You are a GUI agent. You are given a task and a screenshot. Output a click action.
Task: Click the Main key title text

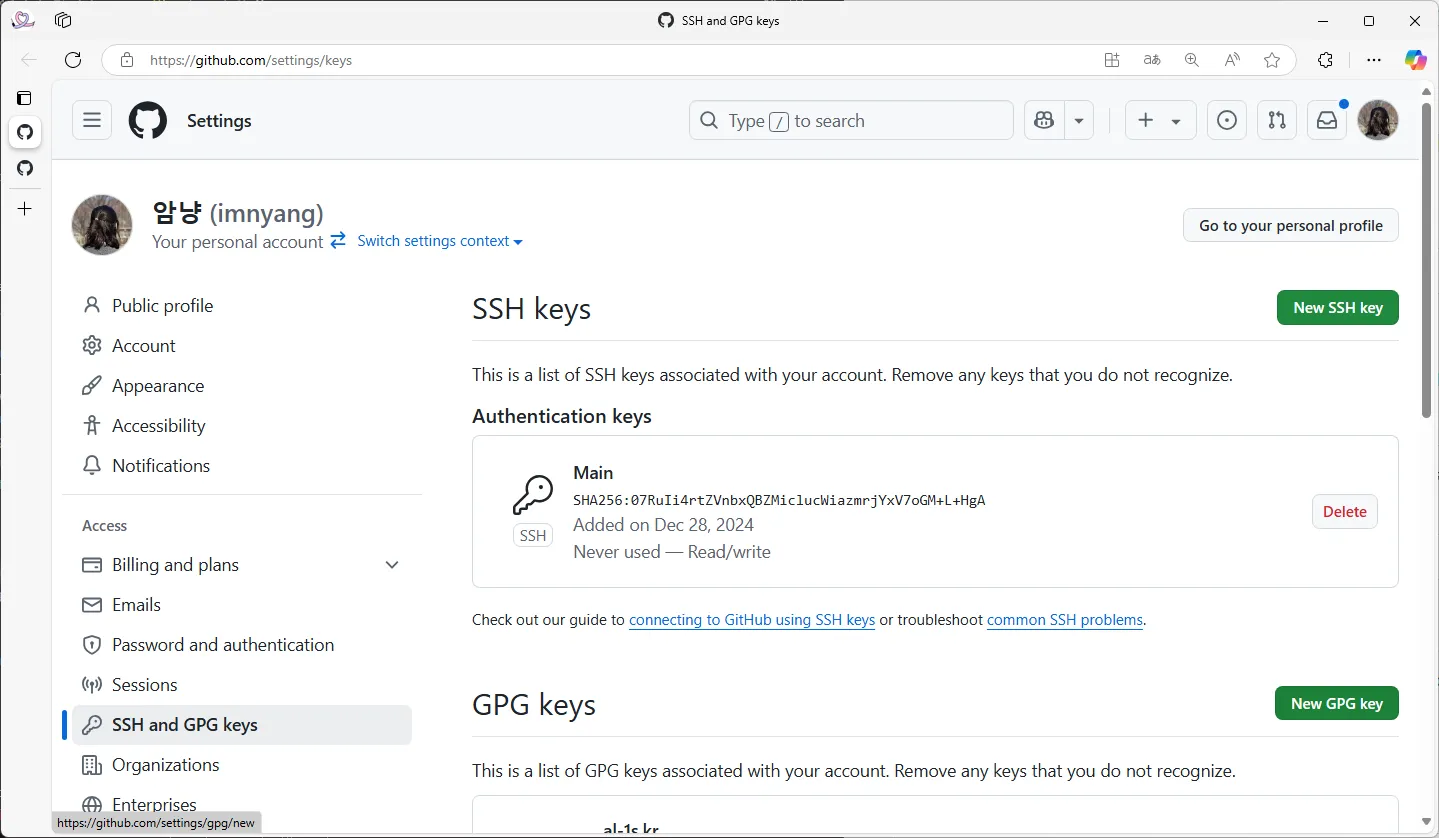coord(593,473)
